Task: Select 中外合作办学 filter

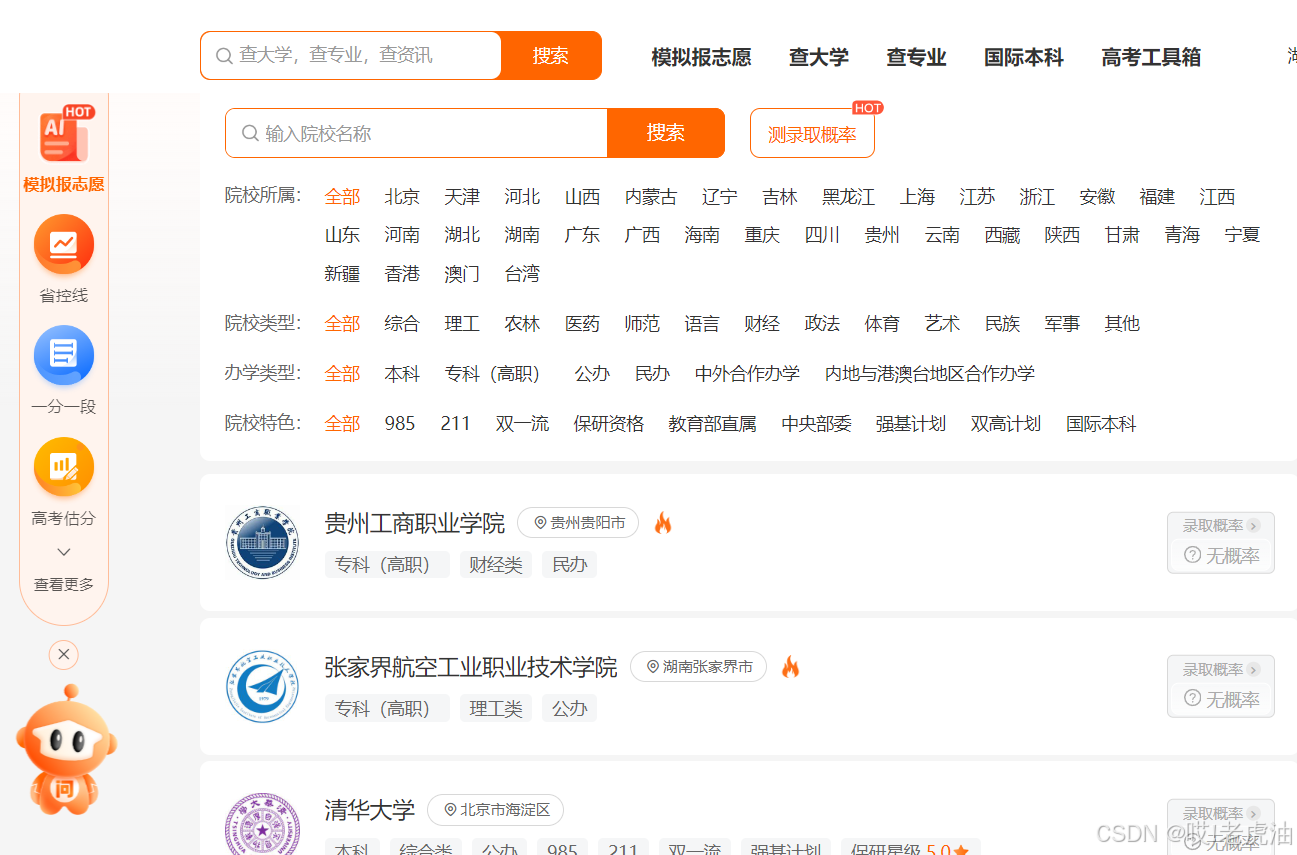Action: pyautogui.click(x=747, y=374)
